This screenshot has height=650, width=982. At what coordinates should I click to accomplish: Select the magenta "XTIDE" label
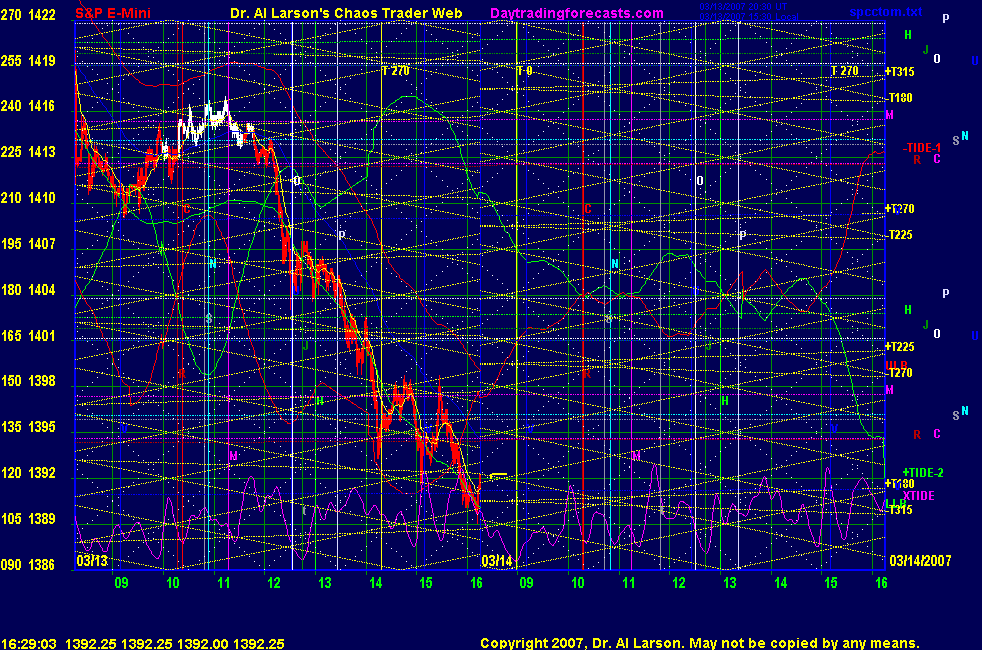(919, 495)
